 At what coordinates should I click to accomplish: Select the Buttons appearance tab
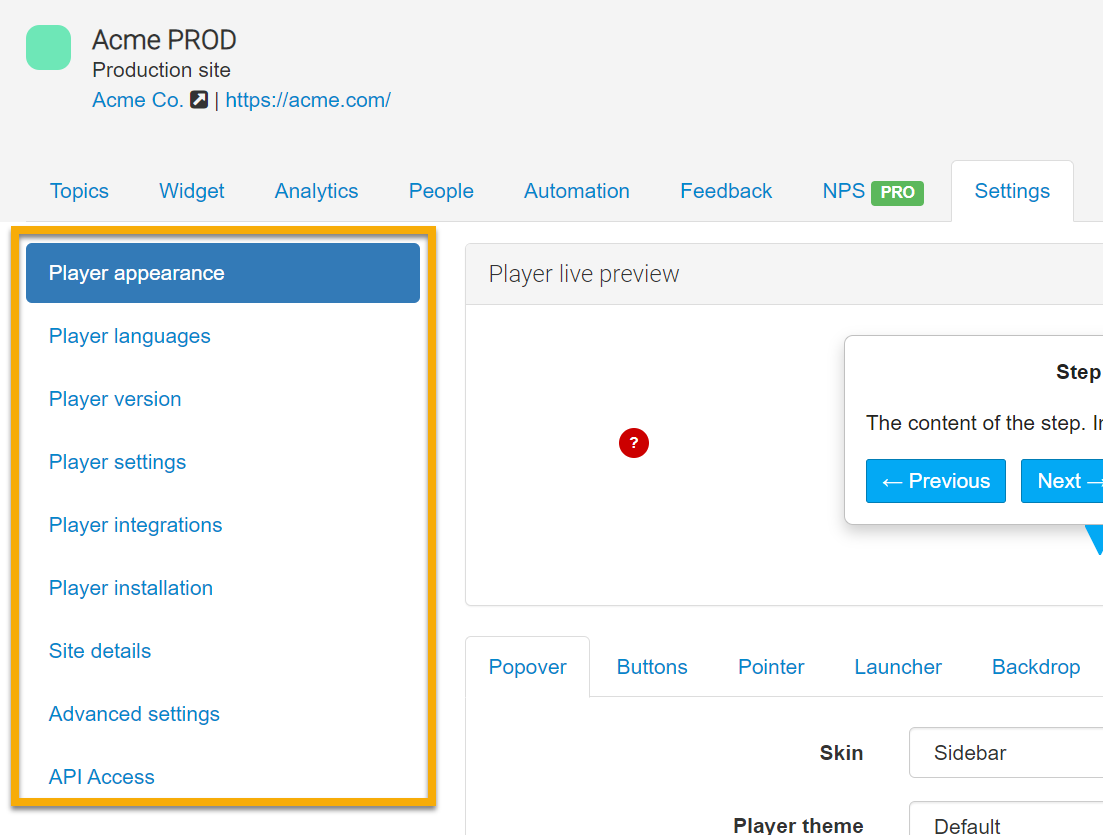click(x=652, y=667)
